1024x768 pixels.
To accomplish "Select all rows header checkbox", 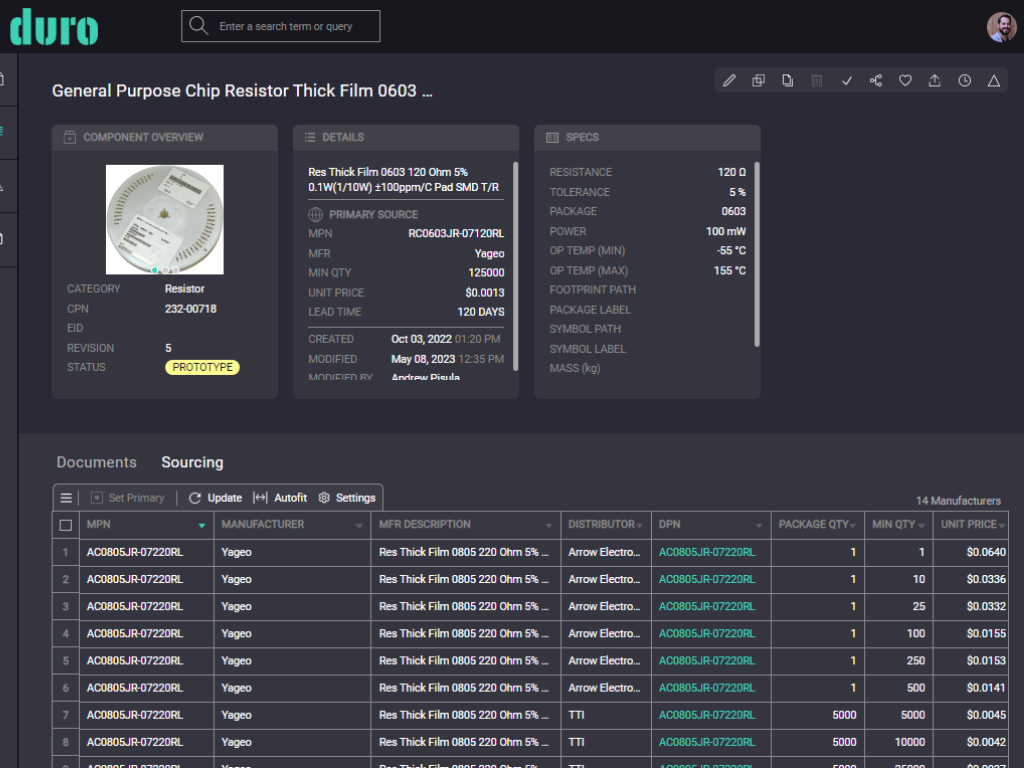I will click(x=65, y=525).
